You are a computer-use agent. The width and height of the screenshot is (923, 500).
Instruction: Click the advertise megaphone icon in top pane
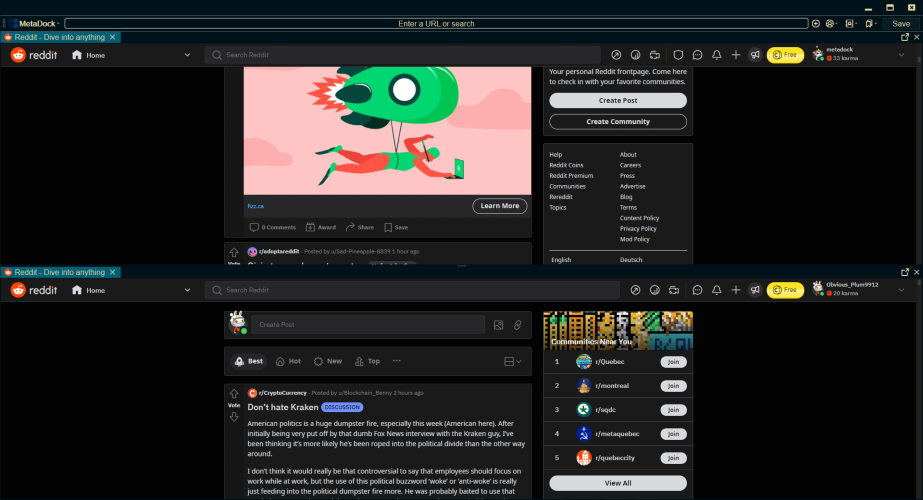tap(755, 55)
